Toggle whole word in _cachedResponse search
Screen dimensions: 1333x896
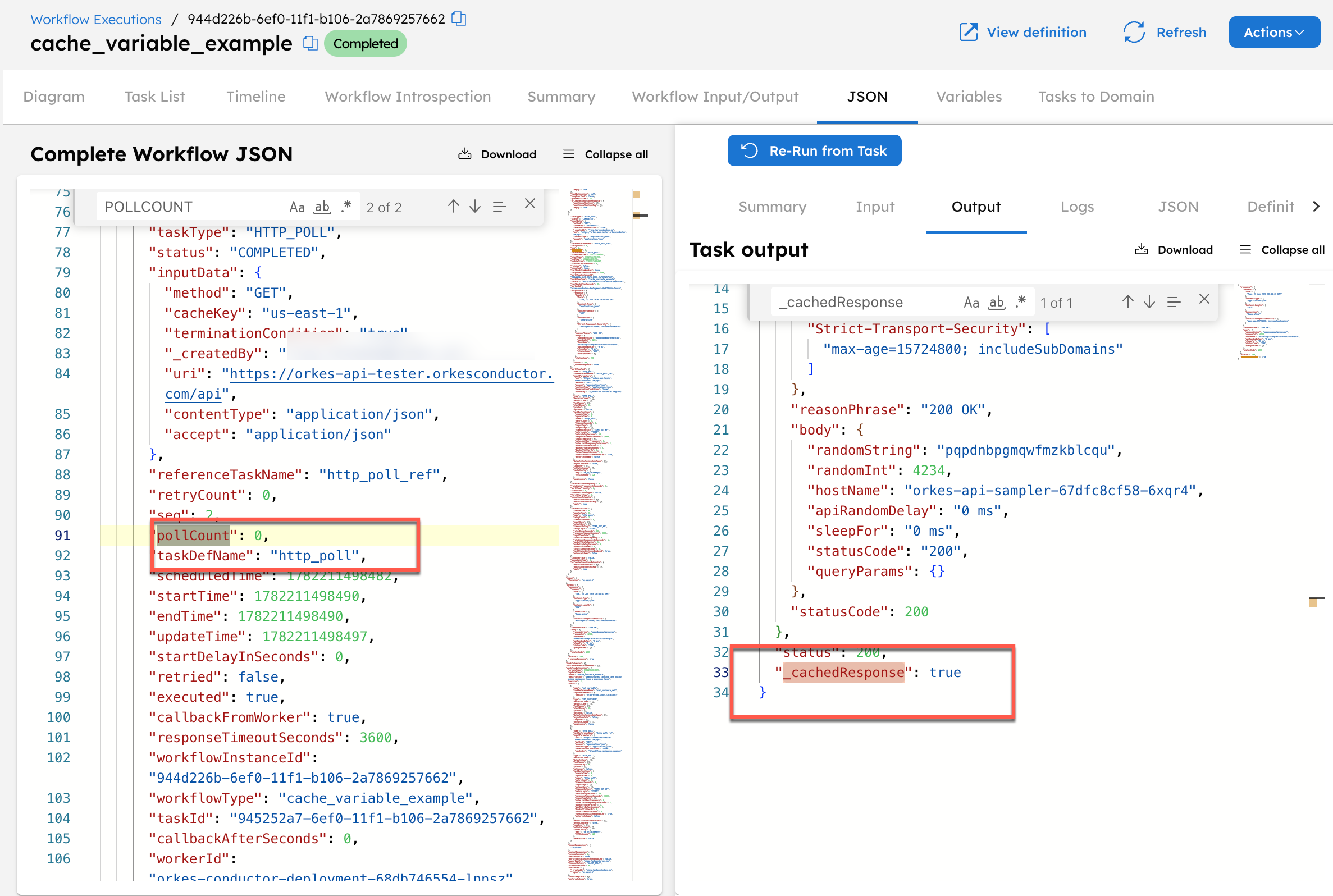997,303
